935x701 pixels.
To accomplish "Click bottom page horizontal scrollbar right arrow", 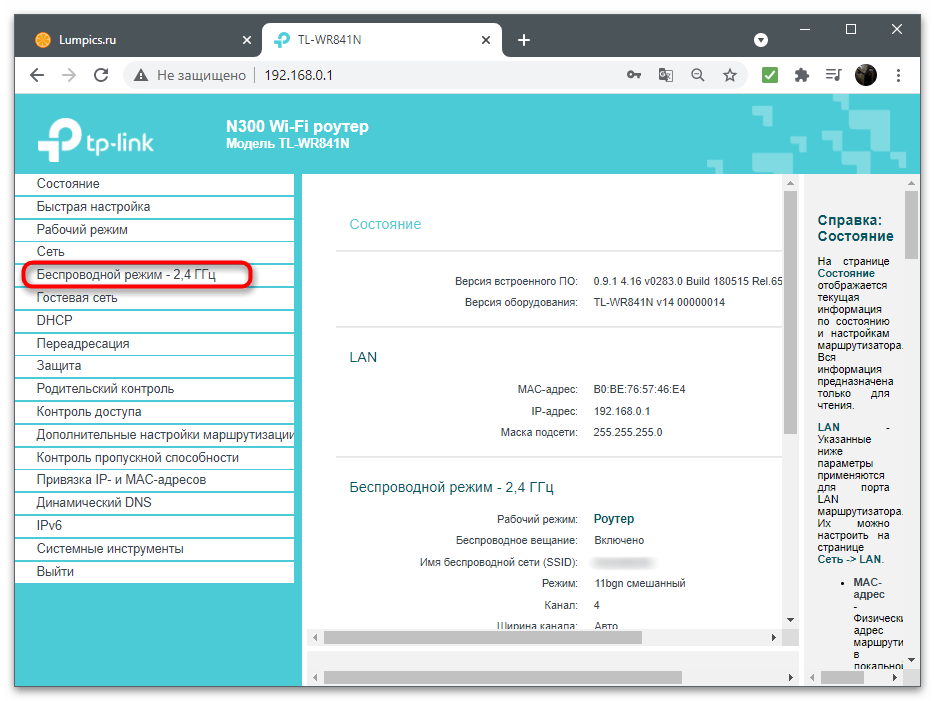I will pyautogui.click(x=790, y=677).
